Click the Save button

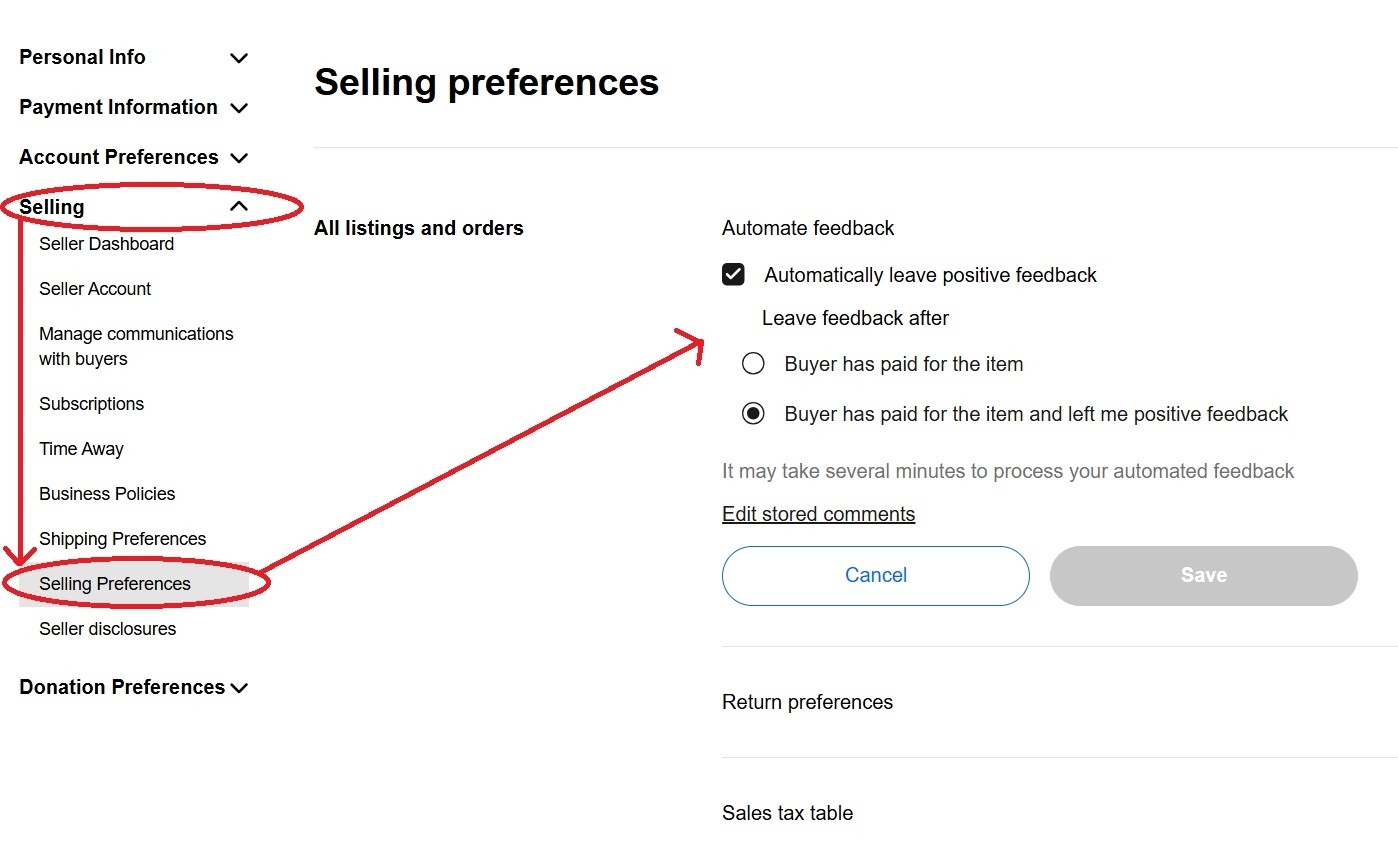tap(1203, 575)
